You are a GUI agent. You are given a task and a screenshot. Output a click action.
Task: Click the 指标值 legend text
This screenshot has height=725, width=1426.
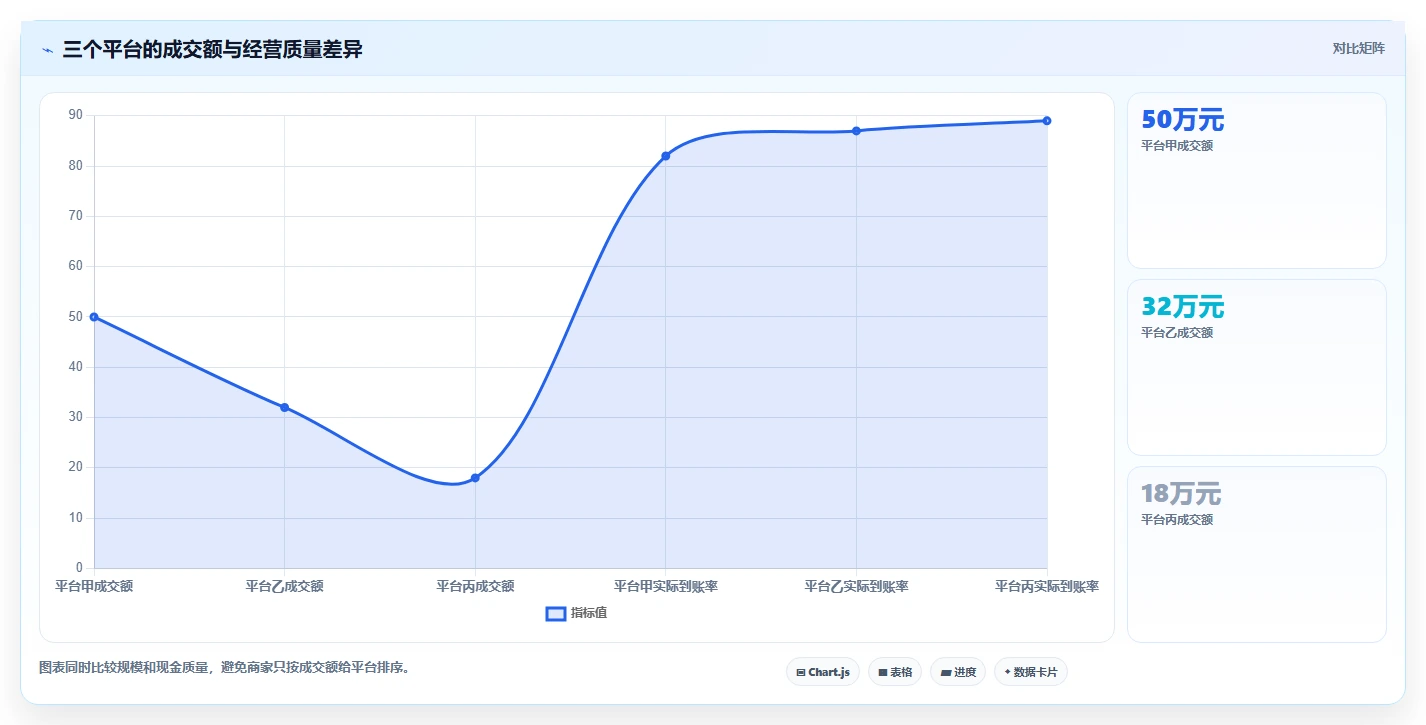589,613
